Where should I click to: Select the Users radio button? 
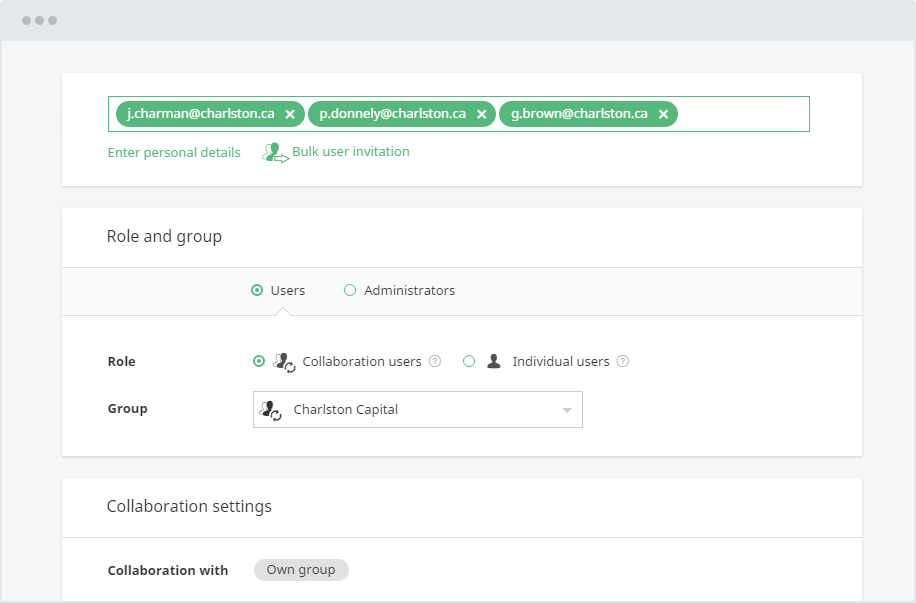tap(257, 291)
